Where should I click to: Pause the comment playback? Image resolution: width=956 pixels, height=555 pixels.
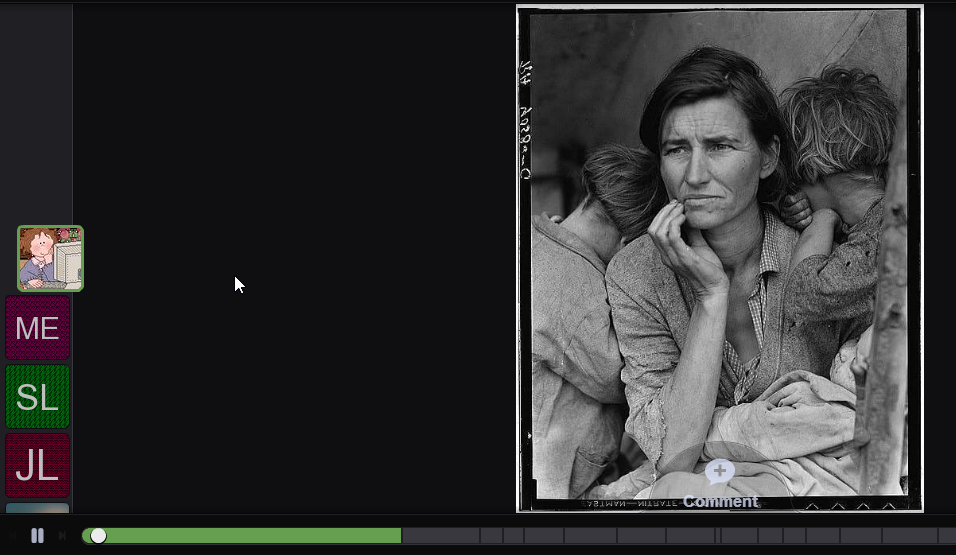37,535
